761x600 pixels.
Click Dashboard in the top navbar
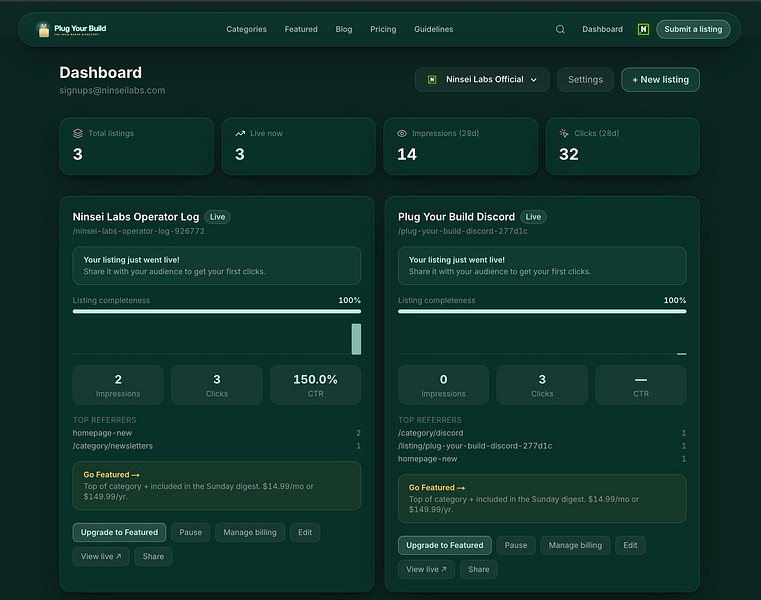pos(602,29)
